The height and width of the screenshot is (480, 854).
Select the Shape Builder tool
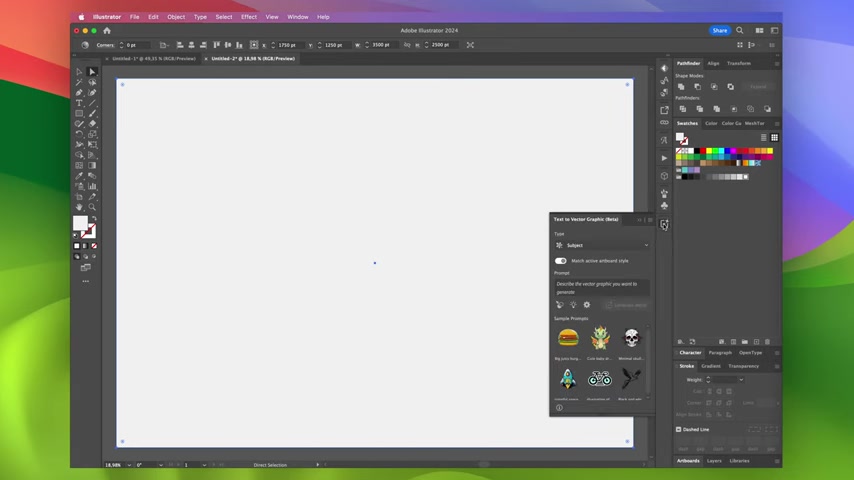pos(79,155)
